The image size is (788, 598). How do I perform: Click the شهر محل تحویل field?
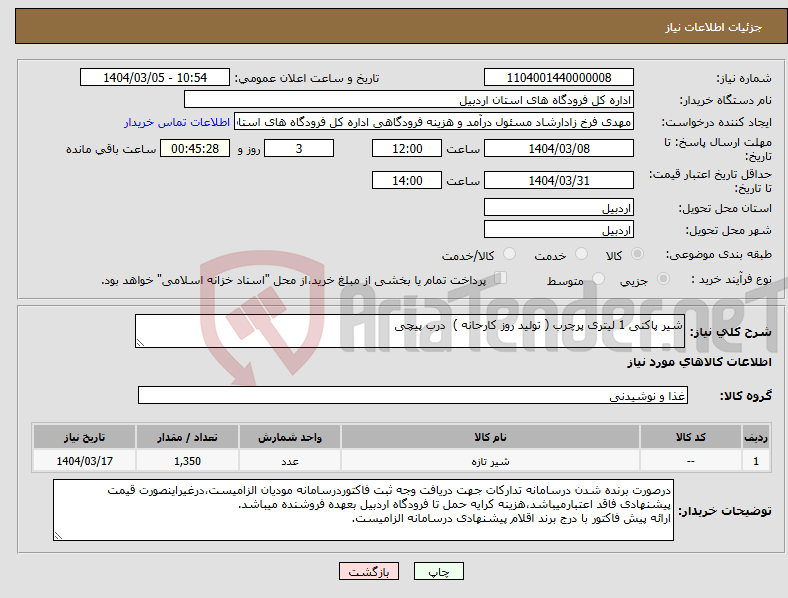(x=558, y=229)
